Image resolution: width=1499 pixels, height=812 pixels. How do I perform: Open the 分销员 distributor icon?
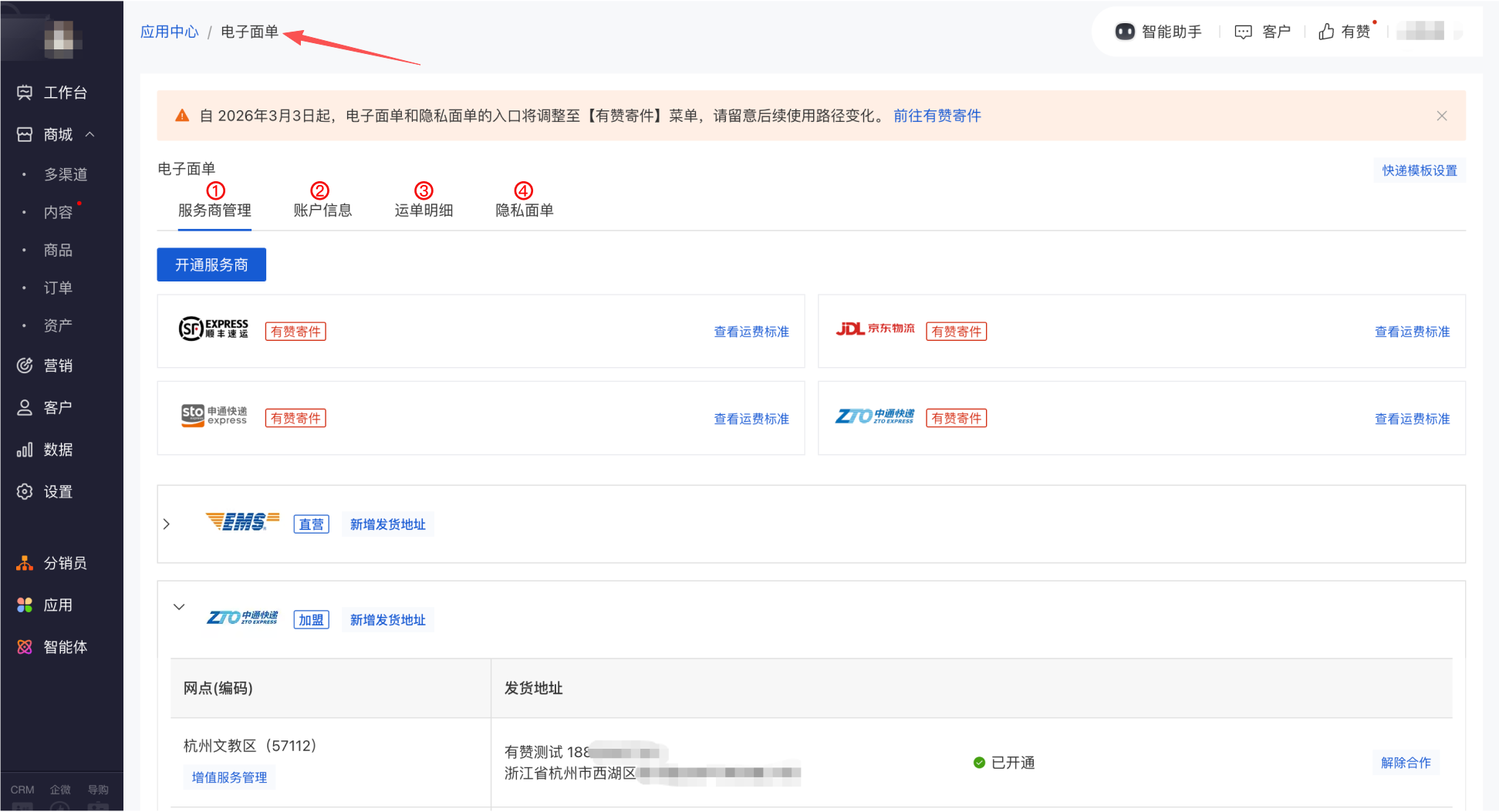(x=25, y=564)
